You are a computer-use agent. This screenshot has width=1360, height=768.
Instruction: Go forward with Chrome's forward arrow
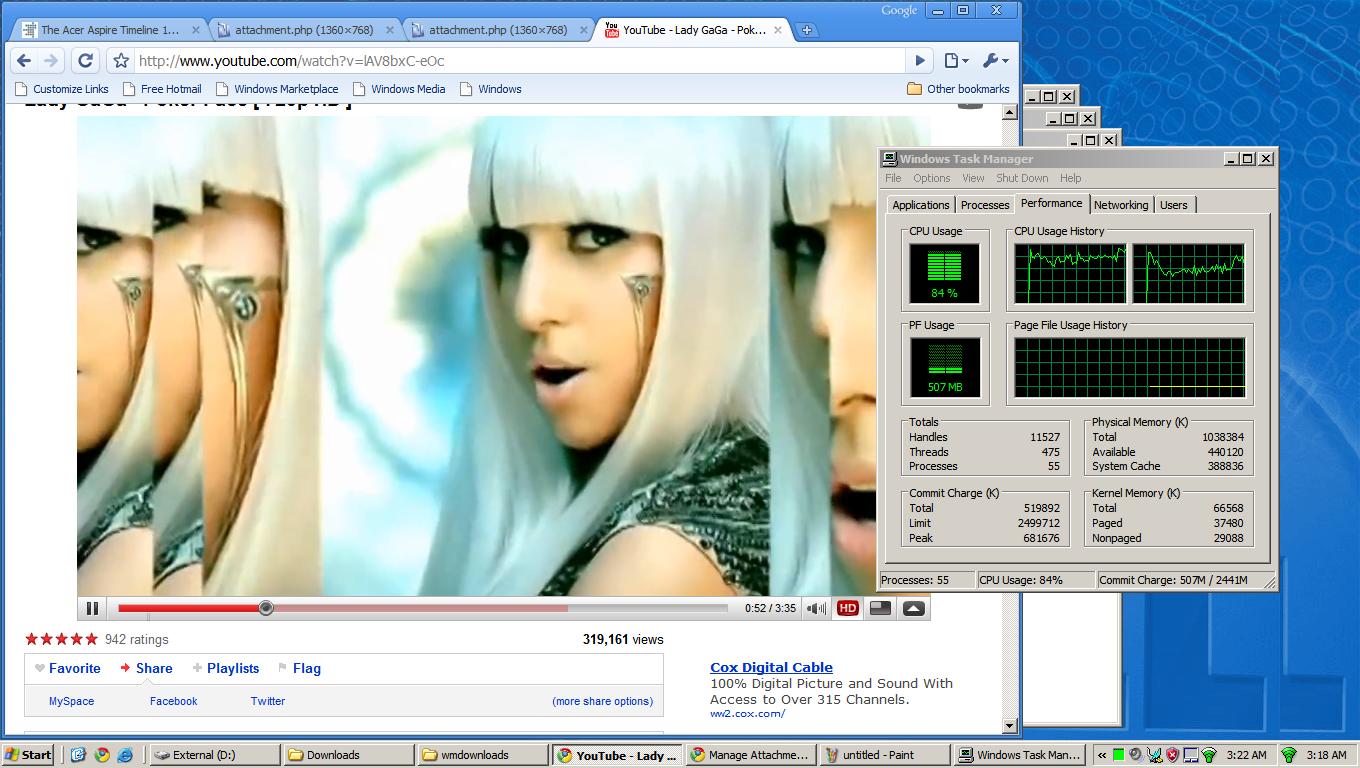point(51,61)
